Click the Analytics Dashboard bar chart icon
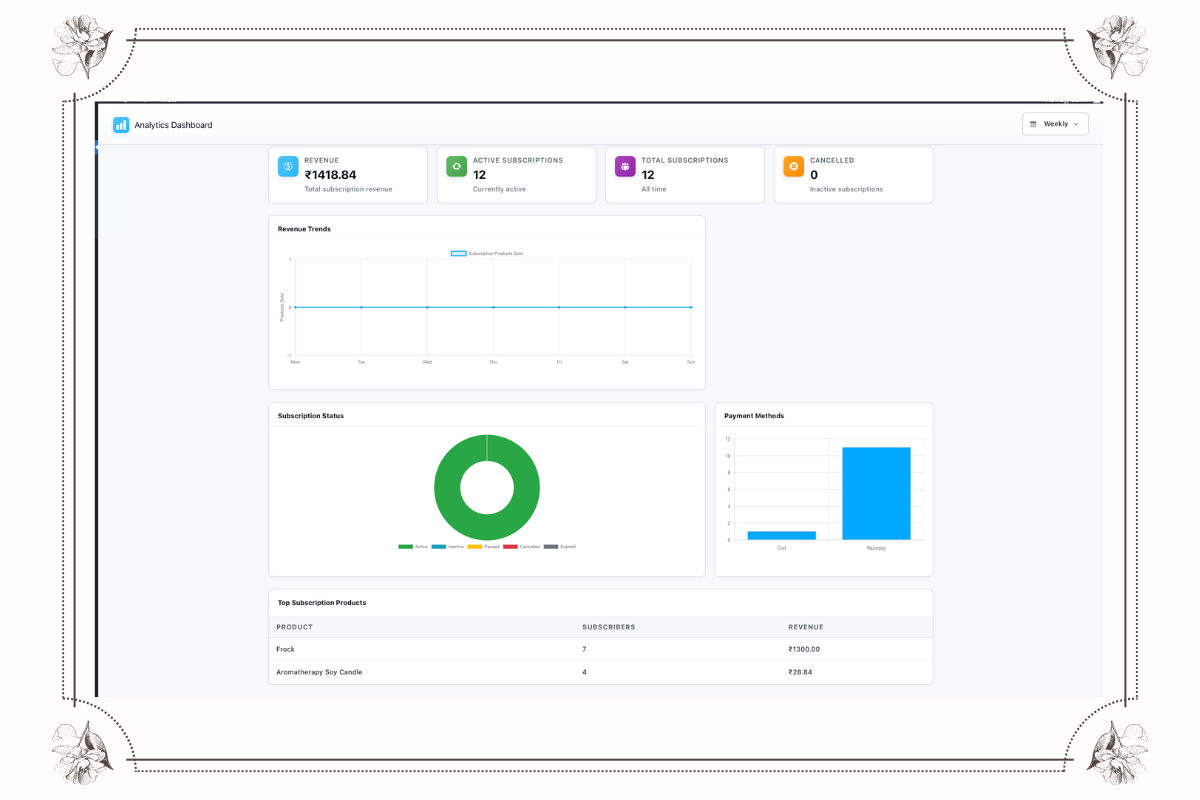The image size is (1200, 800). pyautogui.click(x=121, y=125)
